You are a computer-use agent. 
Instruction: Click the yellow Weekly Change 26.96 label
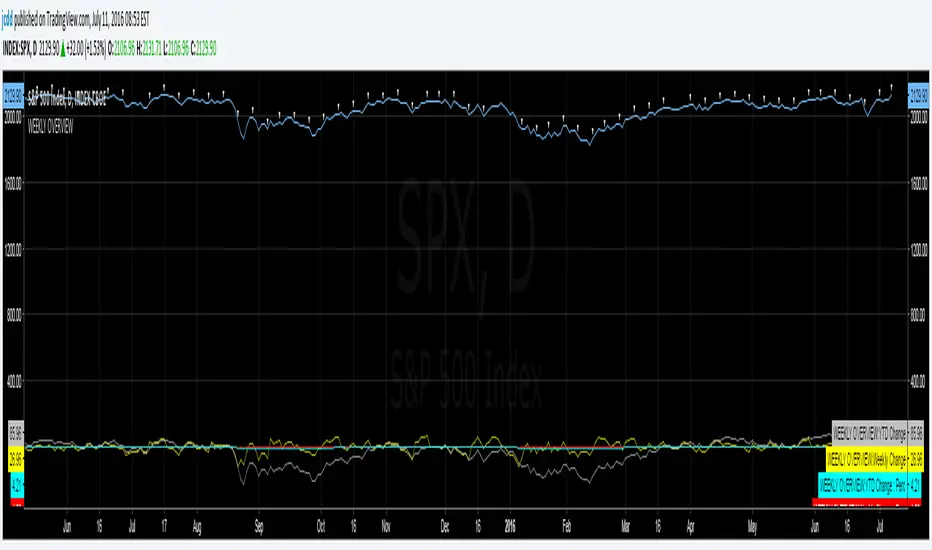(875, 459)
